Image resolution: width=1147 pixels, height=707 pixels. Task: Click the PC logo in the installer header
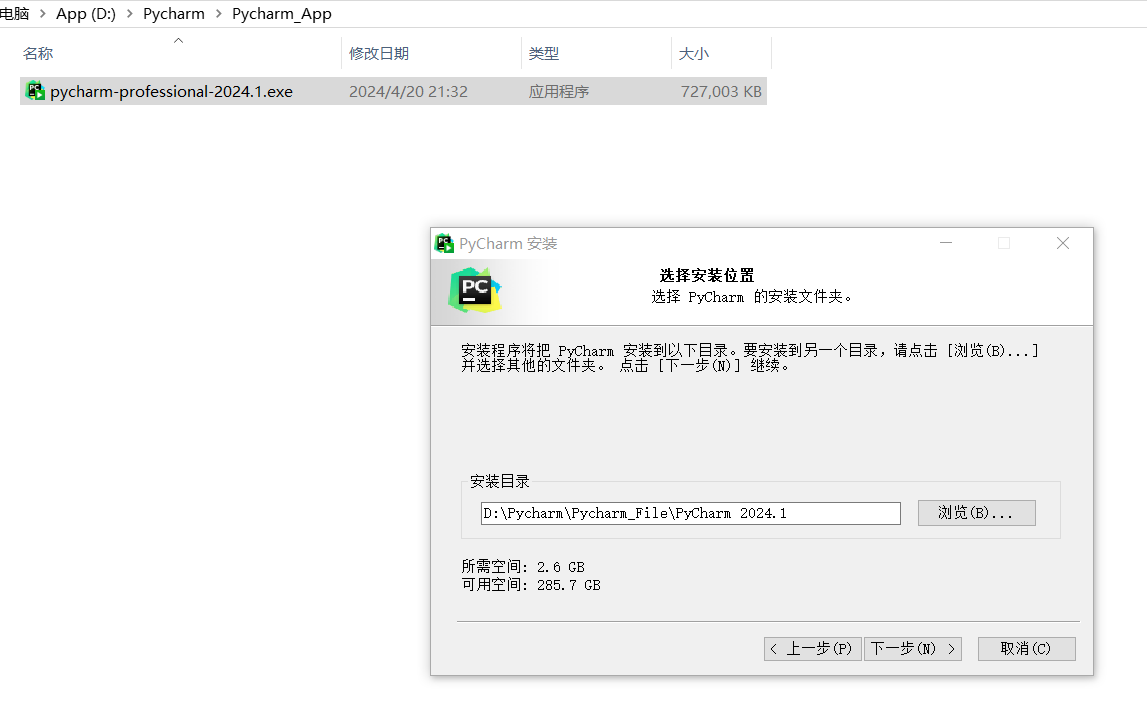pos(475,290)
